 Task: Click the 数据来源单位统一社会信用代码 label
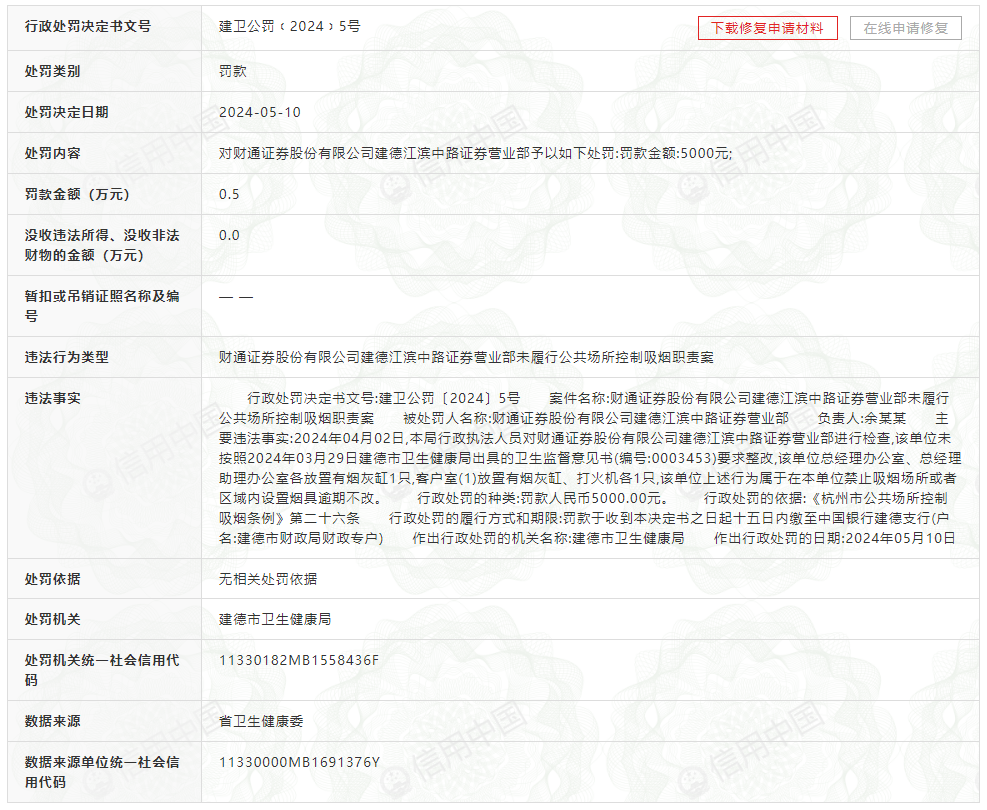(x=102, y=772)
